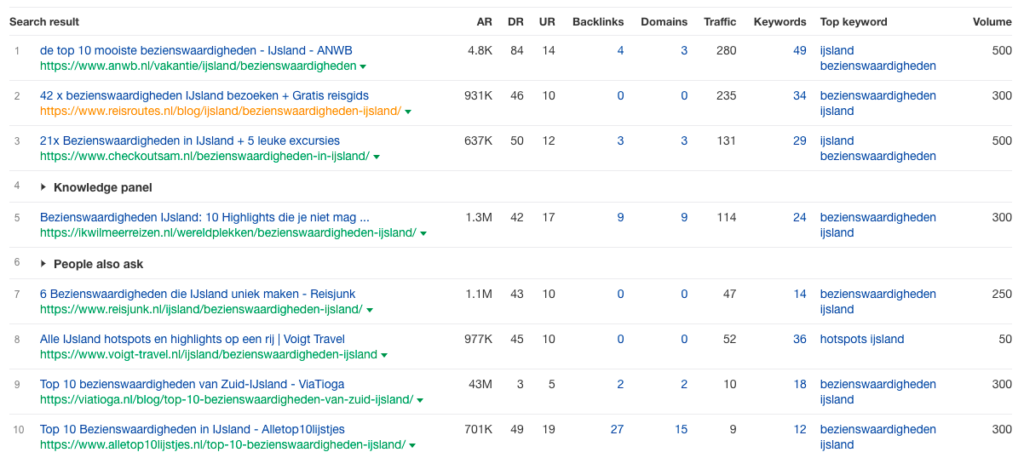Open dropdown arrow beside ikwilmeerreizen.nl URL
The width and height of the screenshot is (1024, 458).
[423, 233]
